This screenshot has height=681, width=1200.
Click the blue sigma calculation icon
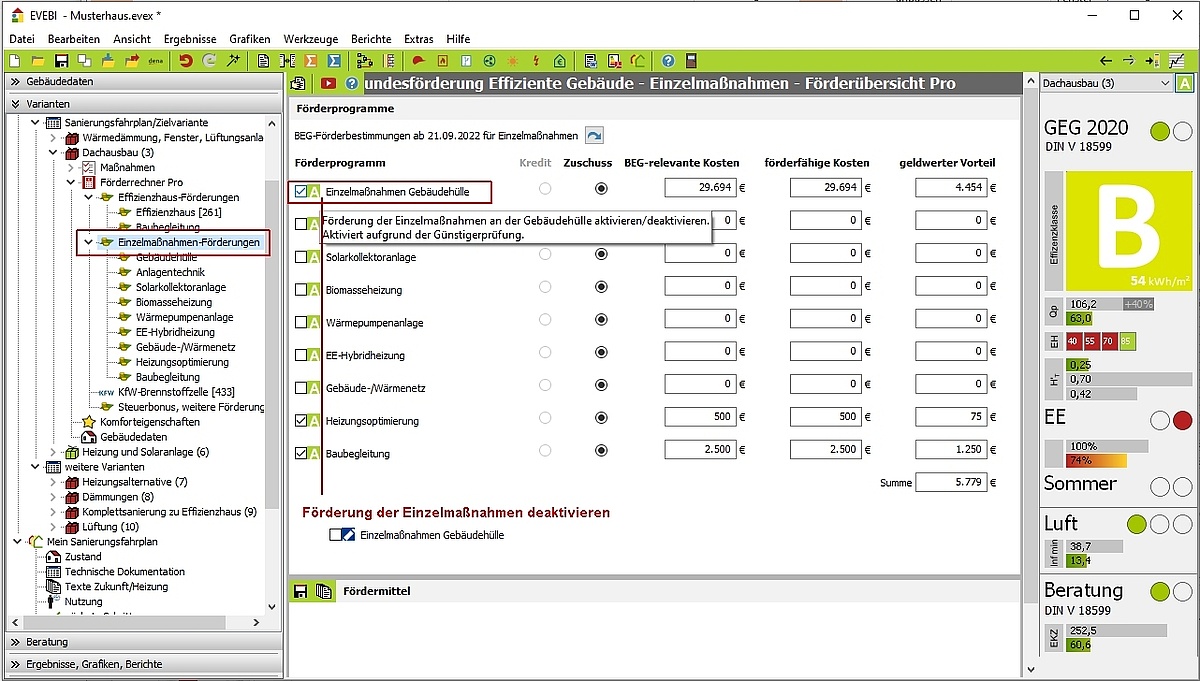pyautogui.click(x=334, y=61)
